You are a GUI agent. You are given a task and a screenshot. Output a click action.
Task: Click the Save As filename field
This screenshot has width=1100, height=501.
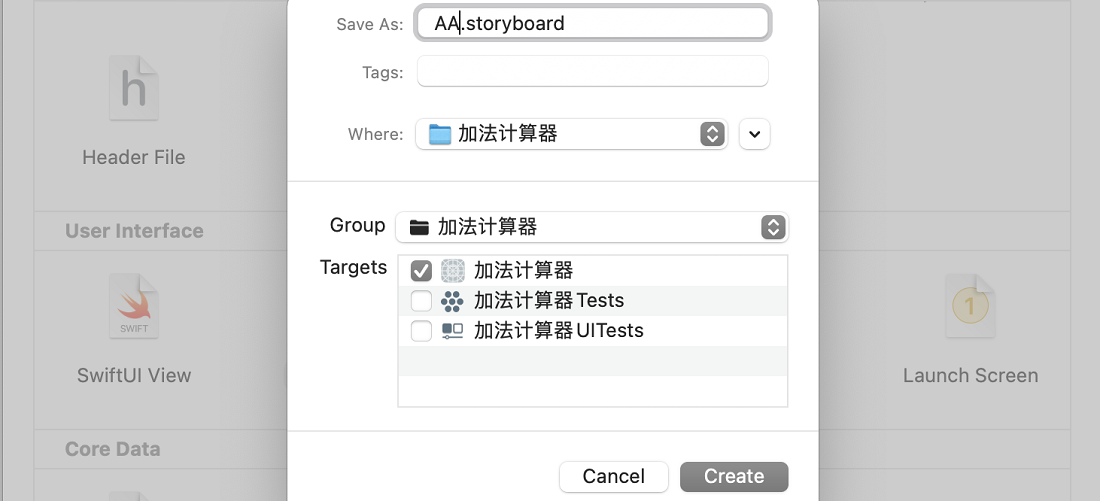pos(592,23)
